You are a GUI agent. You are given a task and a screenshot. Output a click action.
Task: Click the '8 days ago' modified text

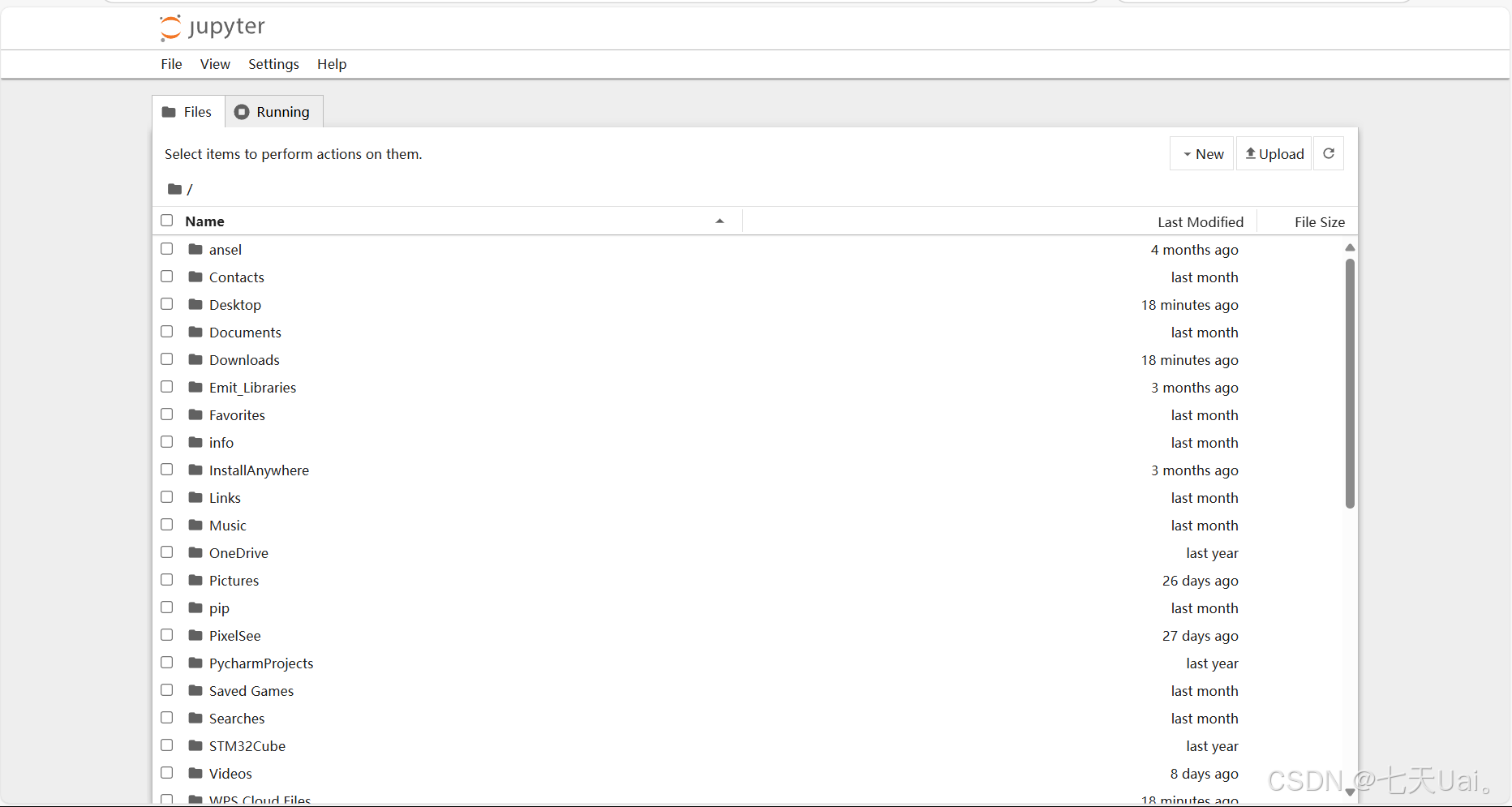click(1204, 774)
